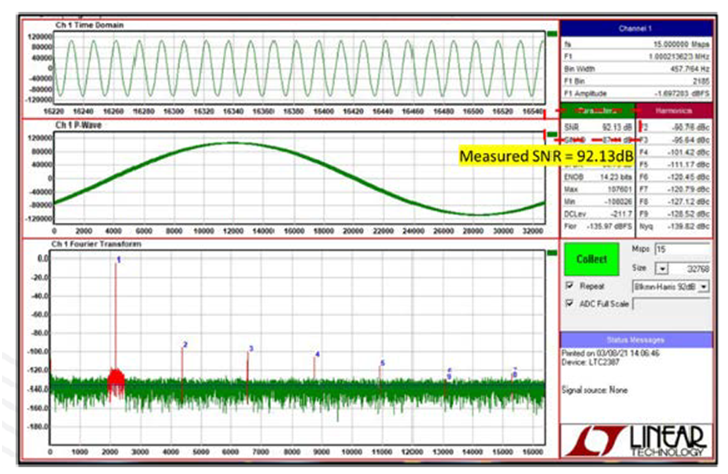Click harmonic marker 2 in Fourier Transform
Screen dimensions: 728x474
(184, 344)
